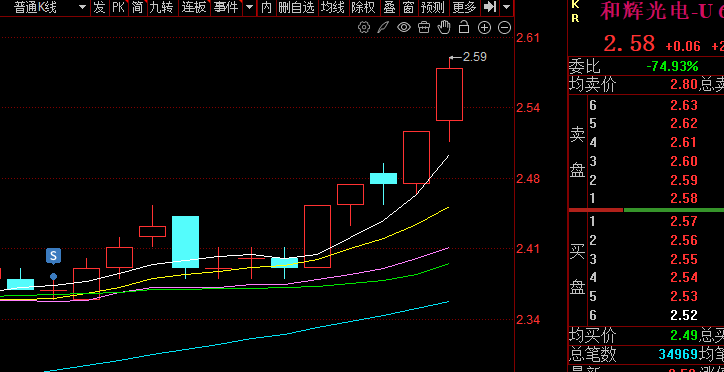Select sell level 2 price 2.59
724x372 pixels.
point(684,180)
